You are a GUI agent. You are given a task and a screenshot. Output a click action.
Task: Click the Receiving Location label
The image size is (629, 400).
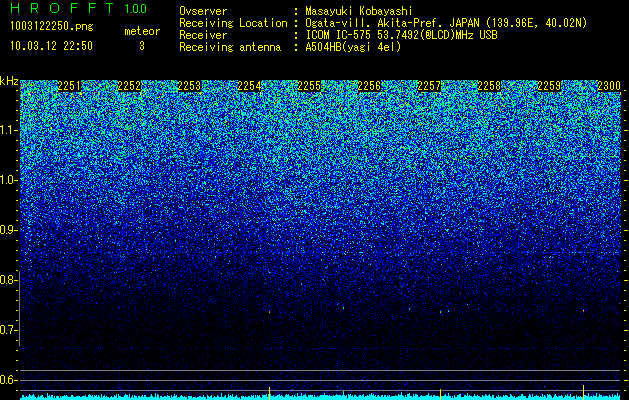[233, 23]
